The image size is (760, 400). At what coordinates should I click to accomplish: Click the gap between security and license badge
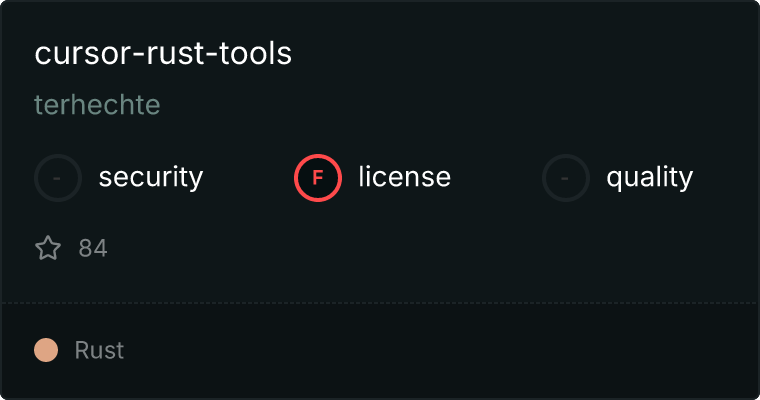[x=248, y=178]
